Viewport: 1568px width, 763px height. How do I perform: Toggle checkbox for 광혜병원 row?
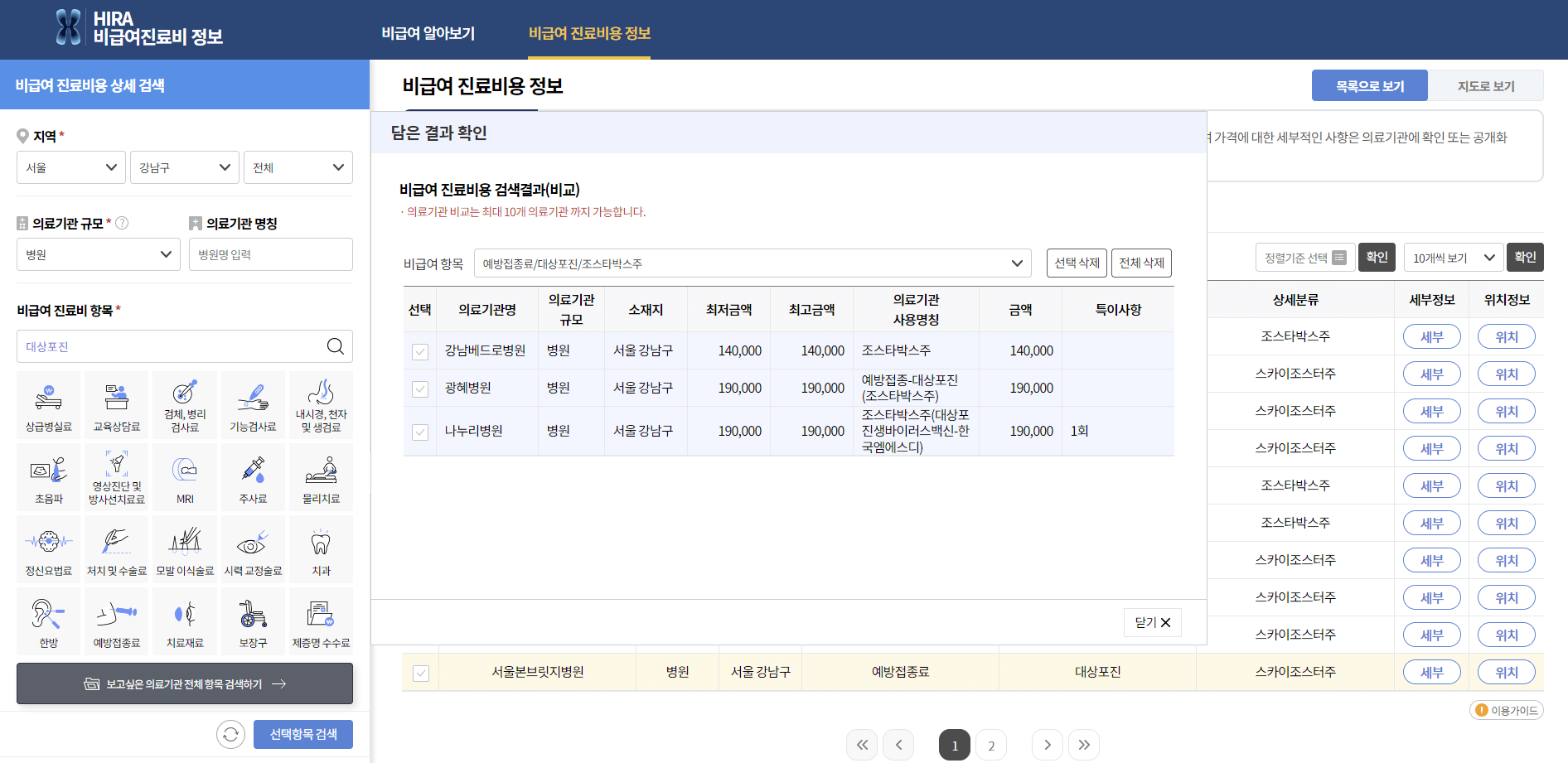tap(420, 389)
